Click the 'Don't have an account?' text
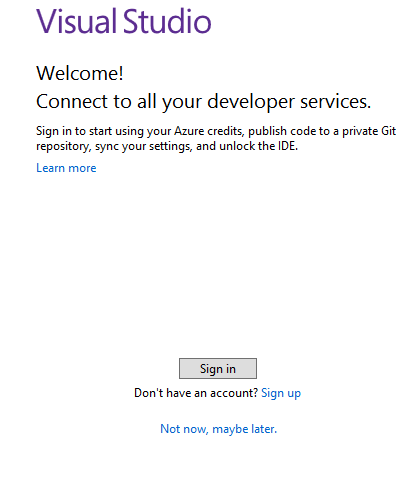This screenshot has width=405, height=482. coord(196,393)
